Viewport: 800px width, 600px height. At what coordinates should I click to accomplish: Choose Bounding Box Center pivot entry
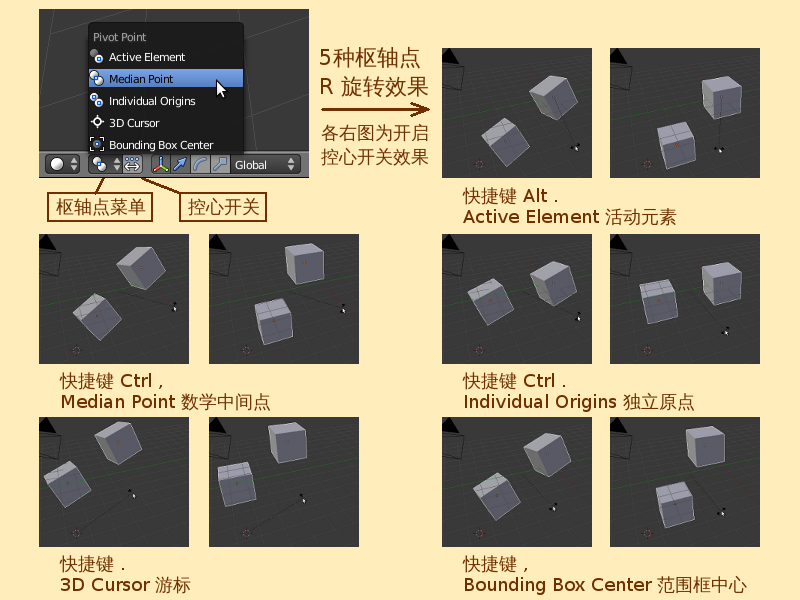[x=166, y=144]
